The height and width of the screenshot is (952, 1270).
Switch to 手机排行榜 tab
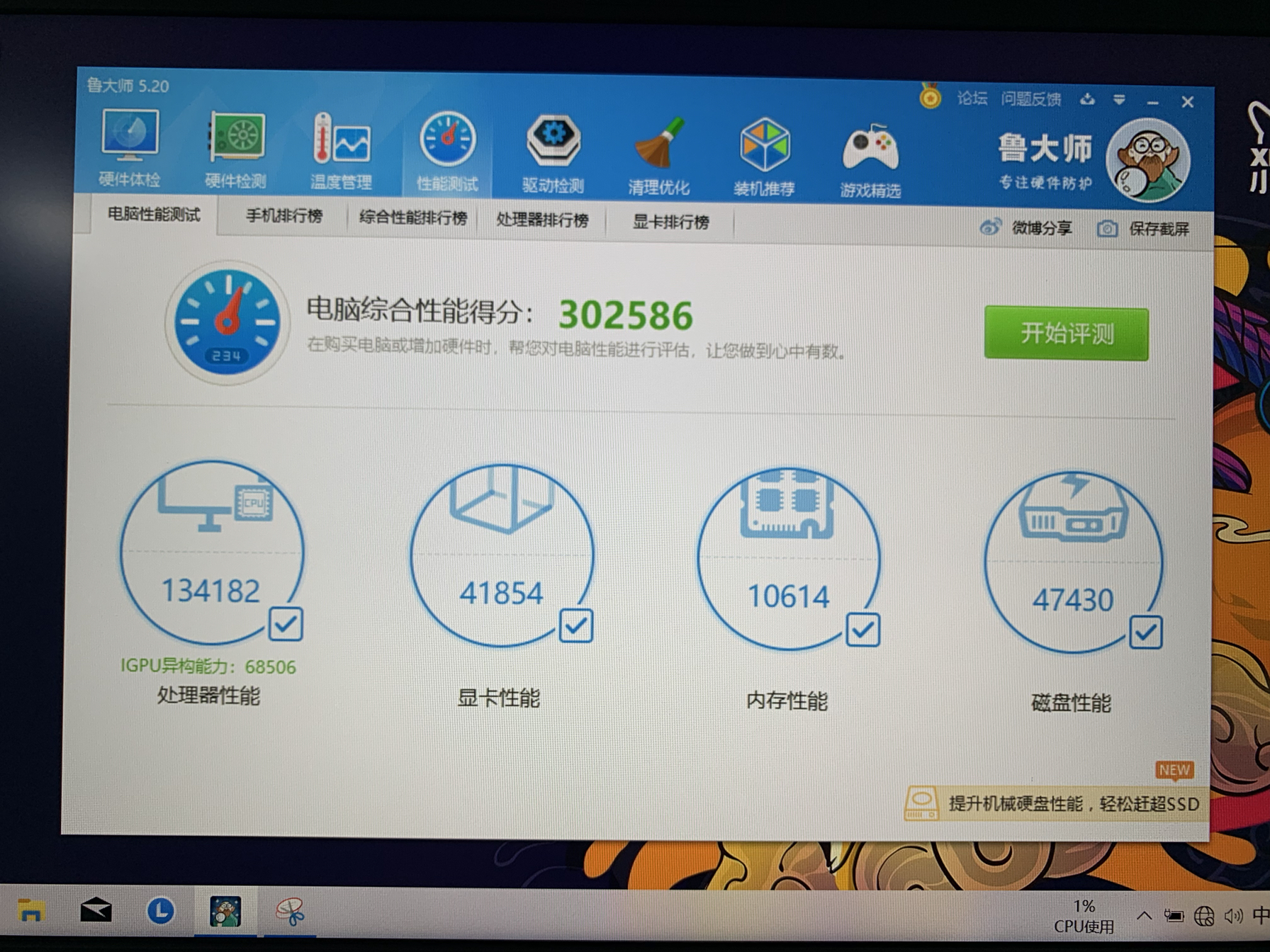click(x=283, y=215)
